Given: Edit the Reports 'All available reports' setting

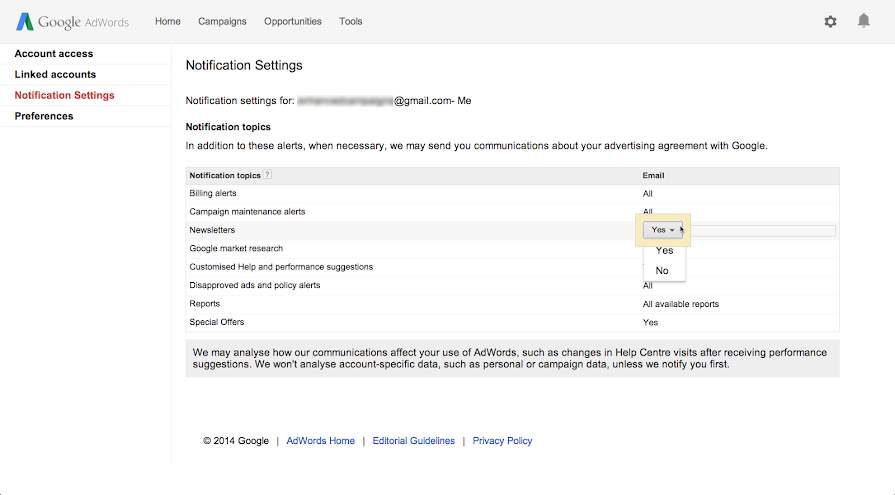Looking at the screenshot, I should (x=680, y=304).
